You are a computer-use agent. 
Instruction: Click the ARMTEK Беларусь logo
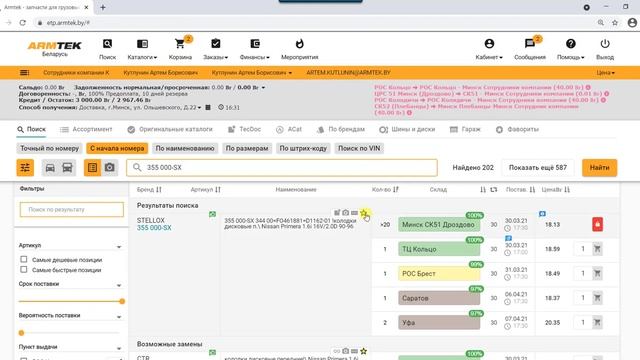[x=54, y=49]
